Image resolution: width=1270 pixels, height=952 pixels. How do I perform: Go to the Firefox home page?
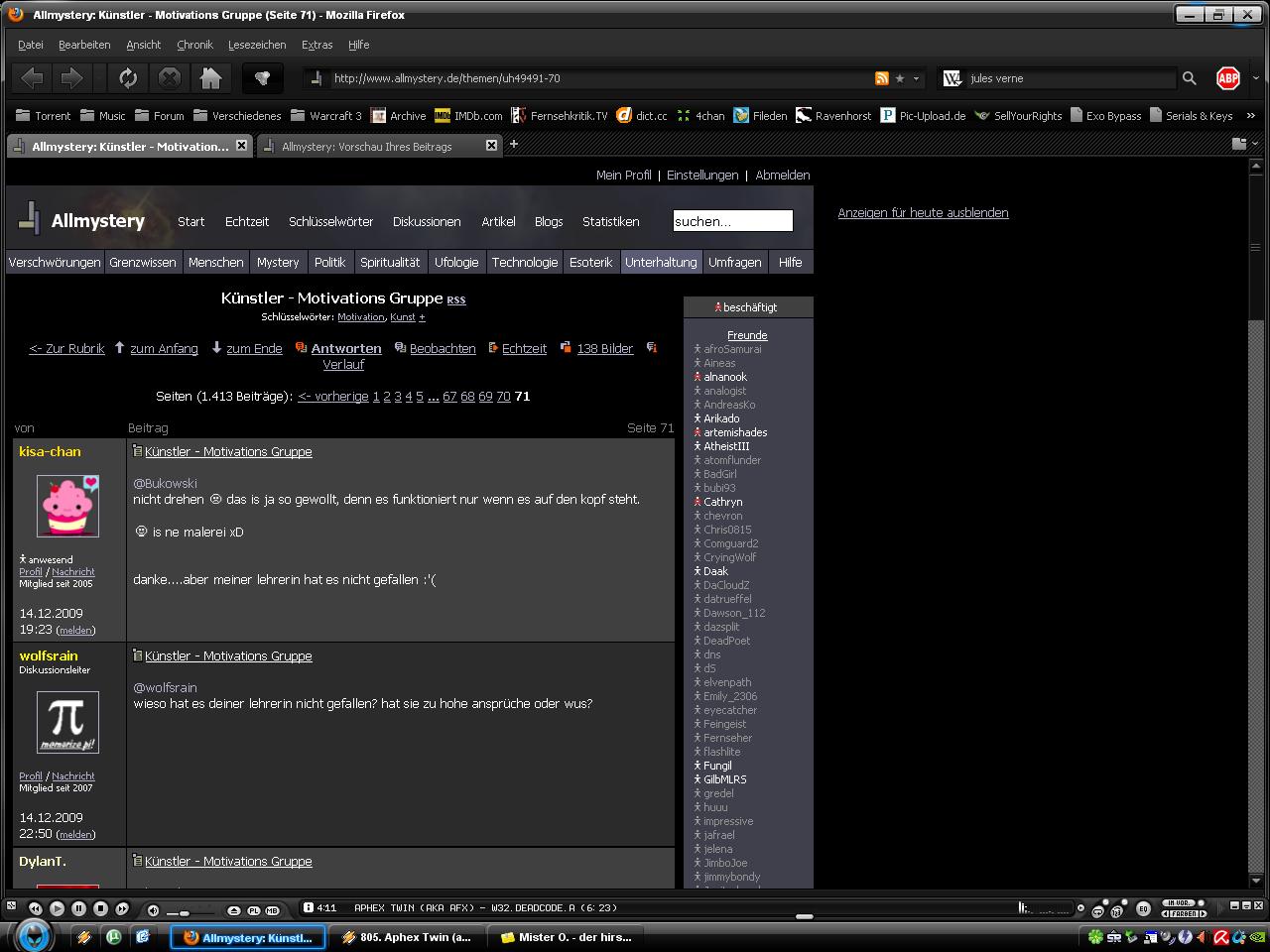tap(210, 78)
